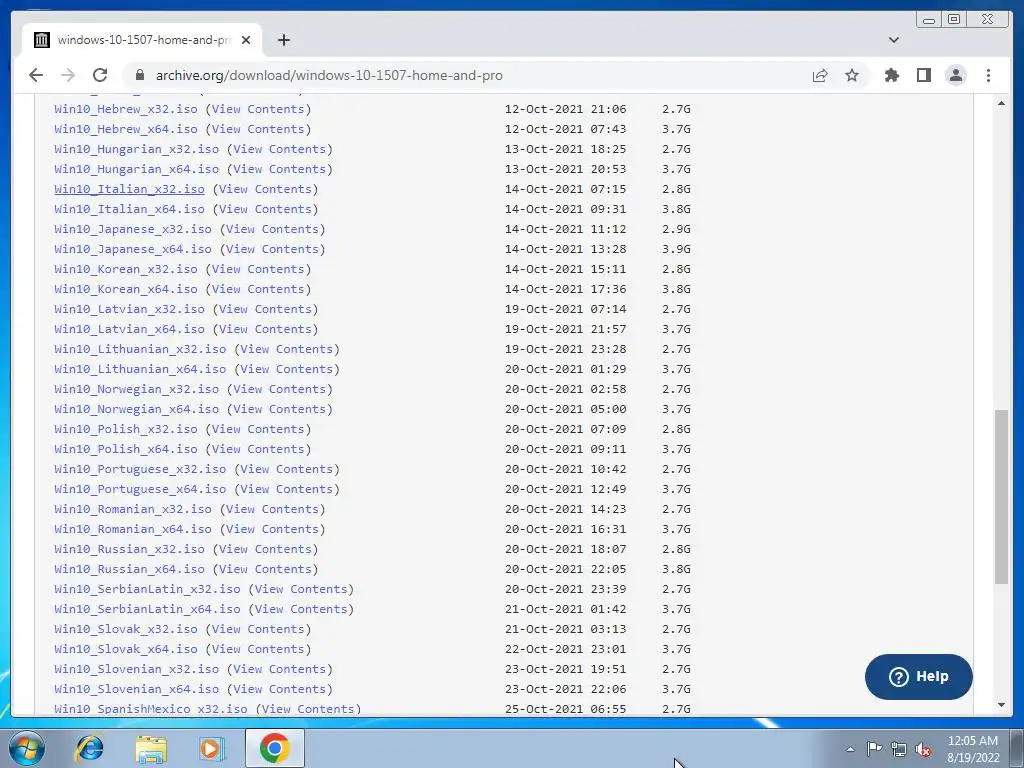Download Win10_Slovenian_x32.iso
The width and height of the screenshot is (1024, 768).
click(136, 669)
